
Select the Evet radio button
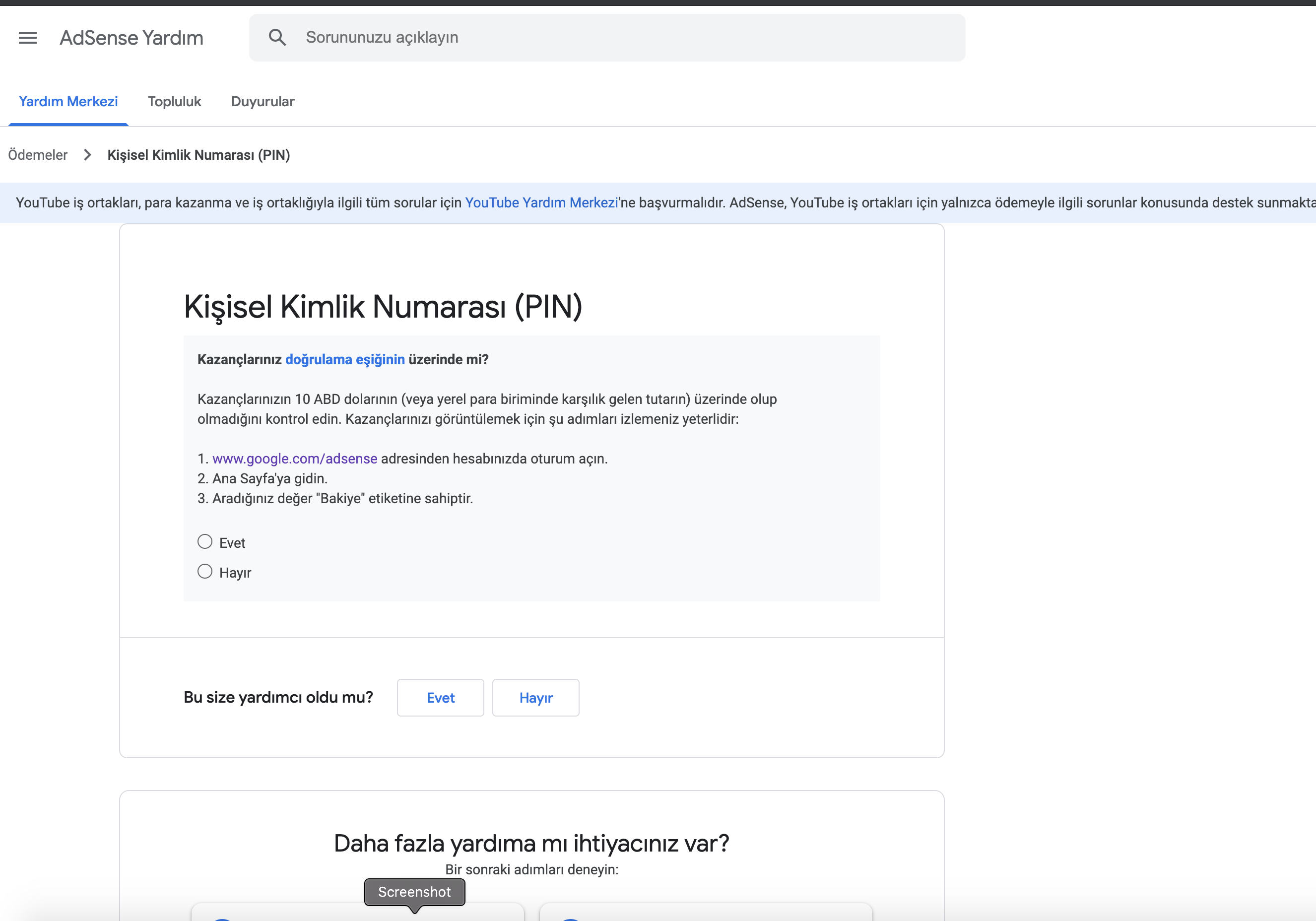point(204,541)
